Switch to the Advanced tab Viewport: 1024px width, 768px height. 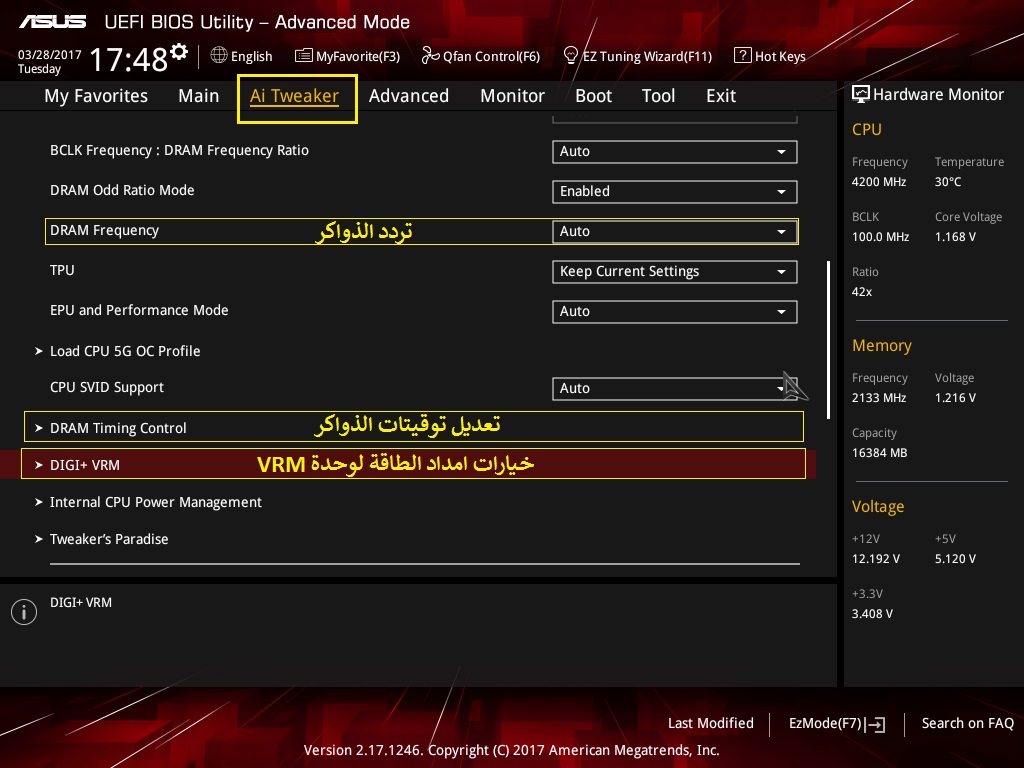coord(409,96)
